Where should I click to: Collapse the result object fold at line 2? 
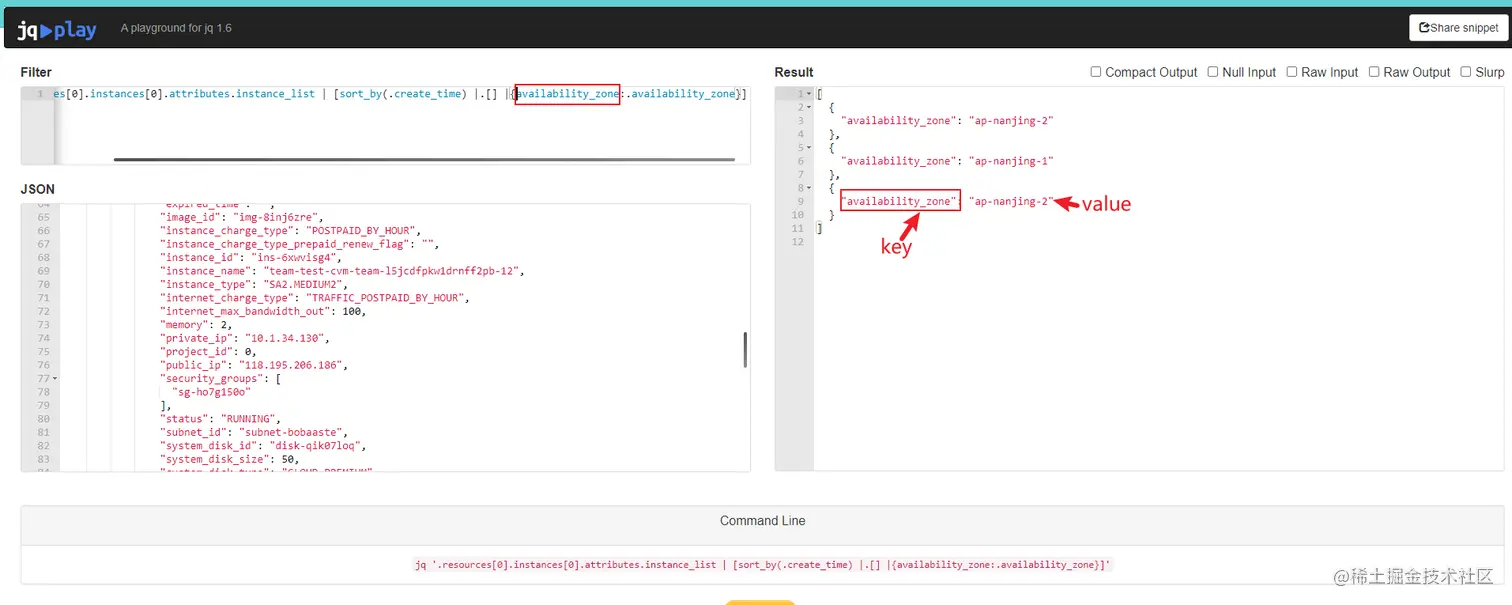click(x=809, y=107)
